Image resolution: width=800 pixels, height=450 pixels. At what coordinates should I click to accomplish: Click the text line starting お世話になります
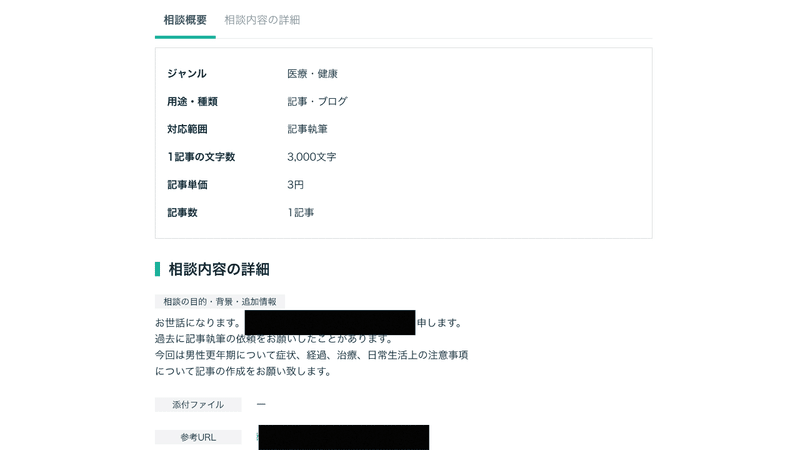point(308,322)
